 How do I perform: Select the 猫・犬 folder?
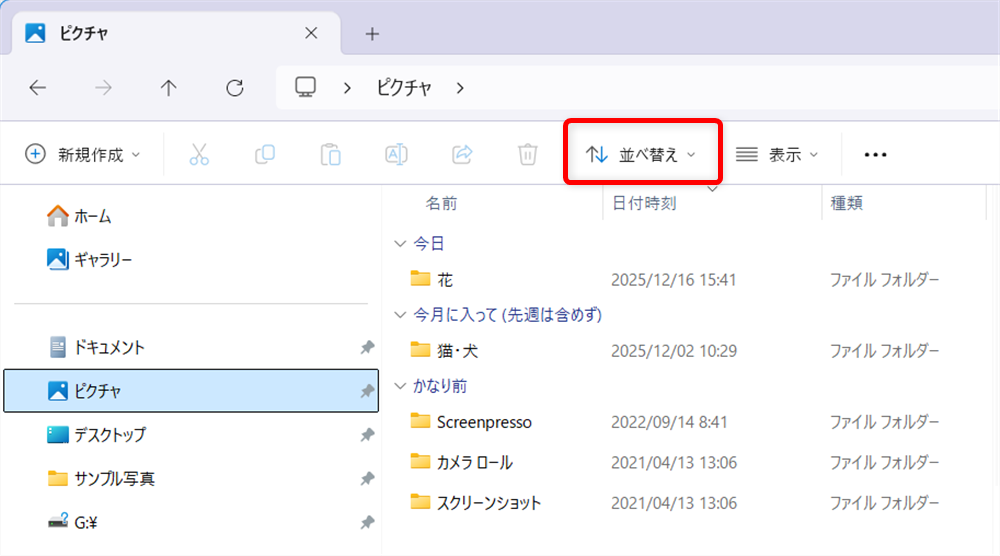point(457,351)
